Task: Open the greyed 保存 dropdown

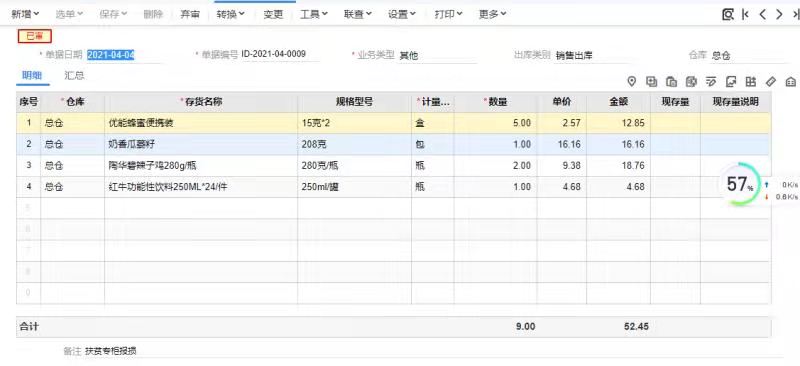Action: 113,14
